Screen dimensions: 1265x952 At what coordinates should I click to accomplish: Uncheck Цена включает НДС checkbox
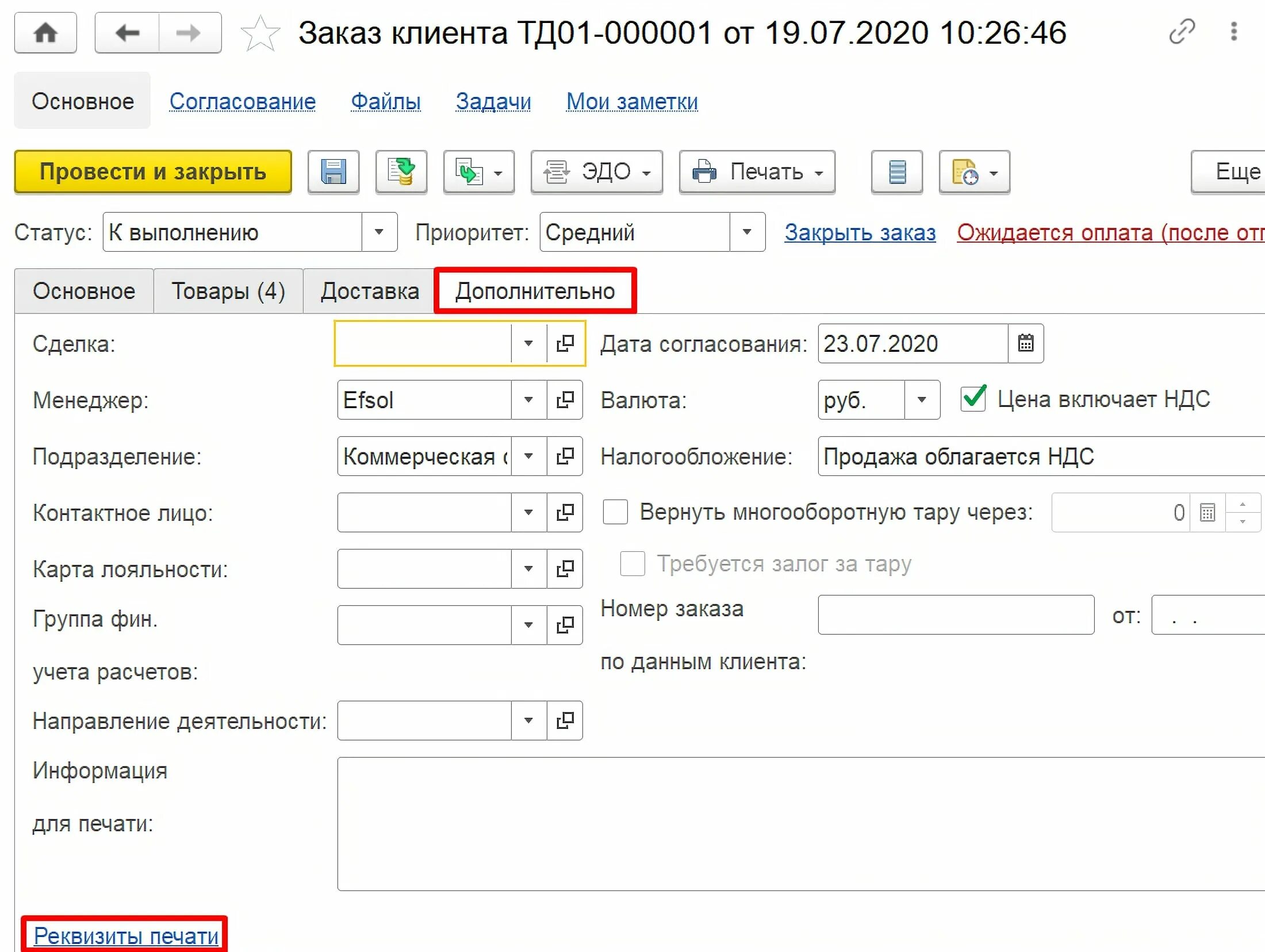[973, 398]
